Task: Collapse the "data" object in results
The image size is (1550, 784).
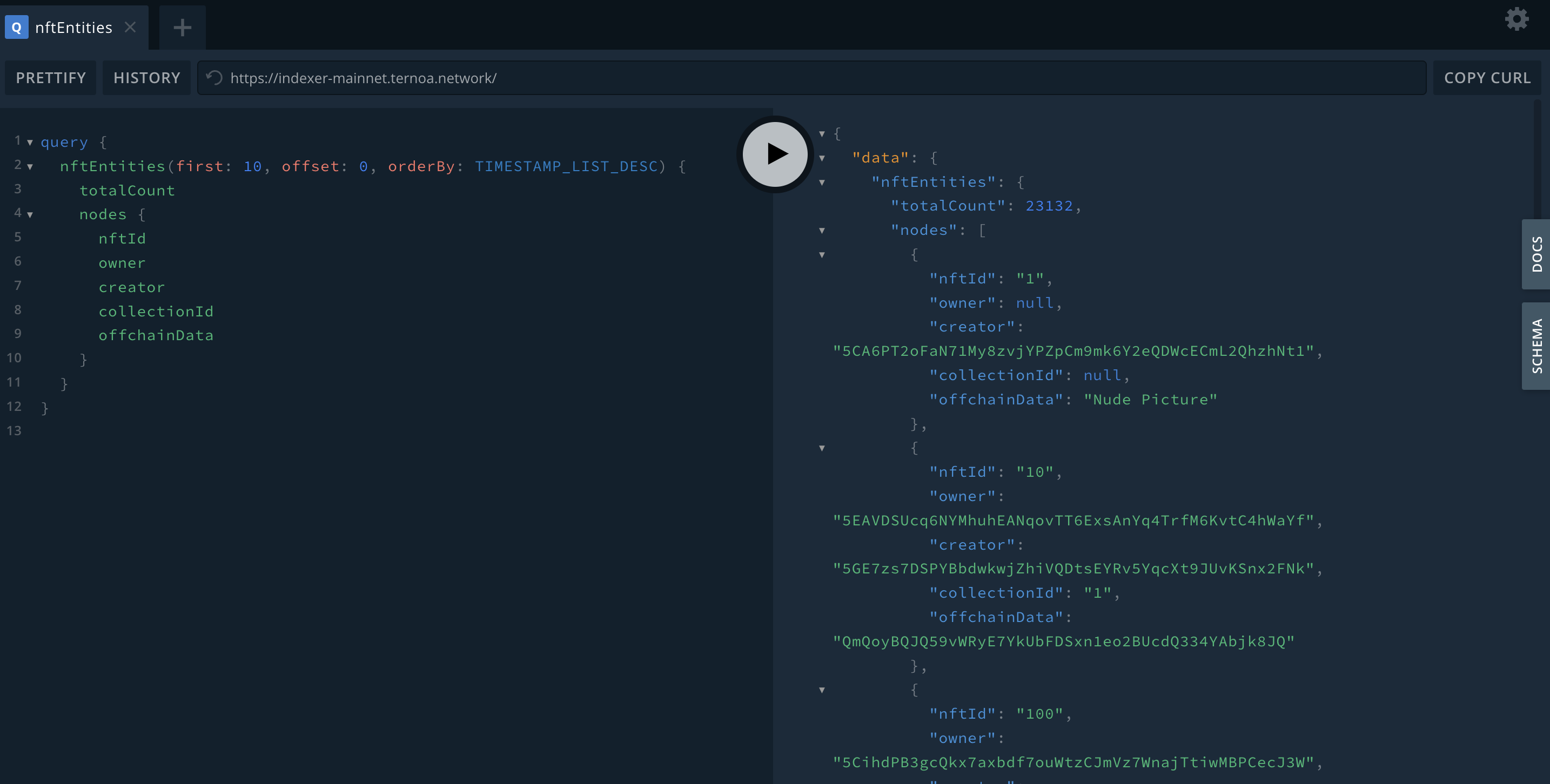Action: (x=822, y=158)
